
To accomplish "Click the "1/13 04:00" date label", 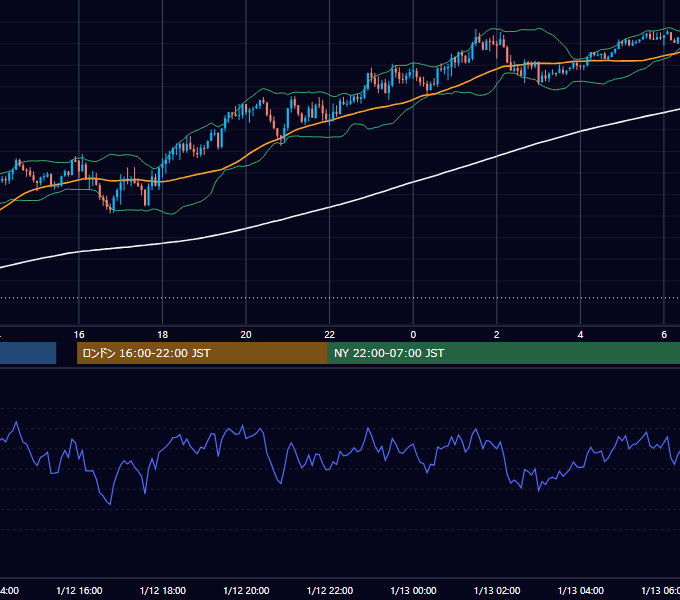I will [581, 590].
